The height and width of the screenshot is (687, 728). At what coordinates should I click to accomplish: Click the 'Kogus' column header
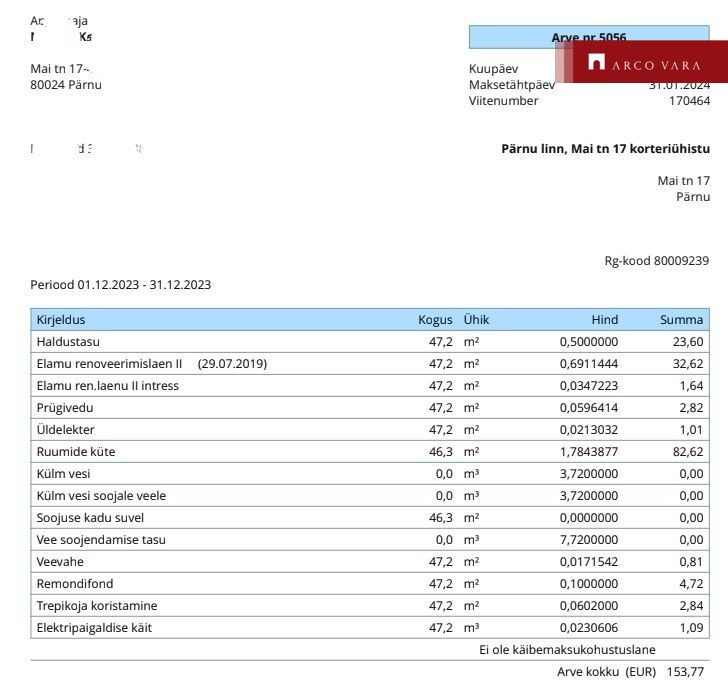435,320
